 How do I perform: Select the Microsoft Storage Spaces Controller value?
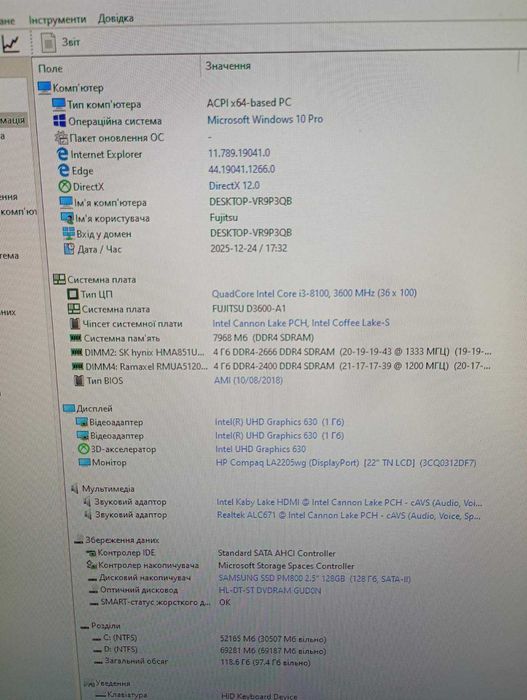286,566
